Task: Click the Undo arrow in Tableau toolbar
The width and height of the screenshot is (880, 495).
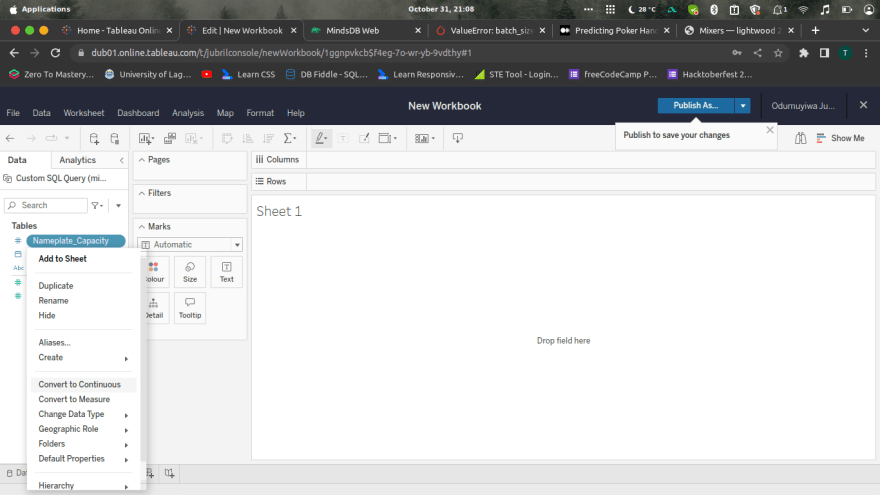Action: pos(10,138)
